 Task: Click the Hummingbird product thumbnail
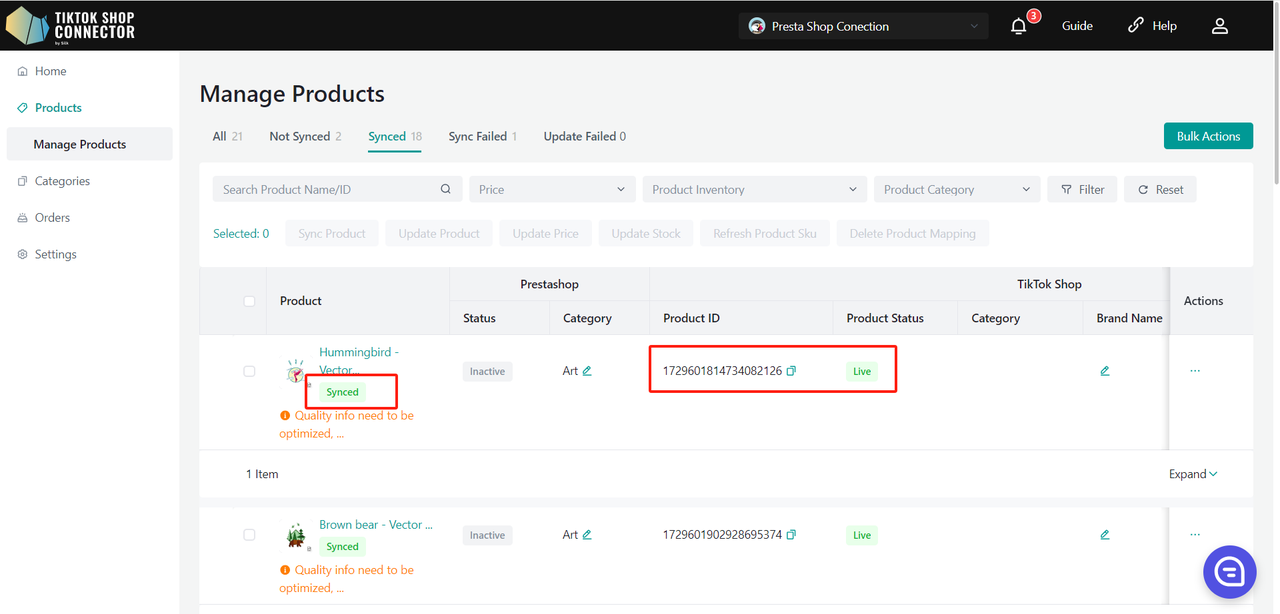tap(296, 372)
